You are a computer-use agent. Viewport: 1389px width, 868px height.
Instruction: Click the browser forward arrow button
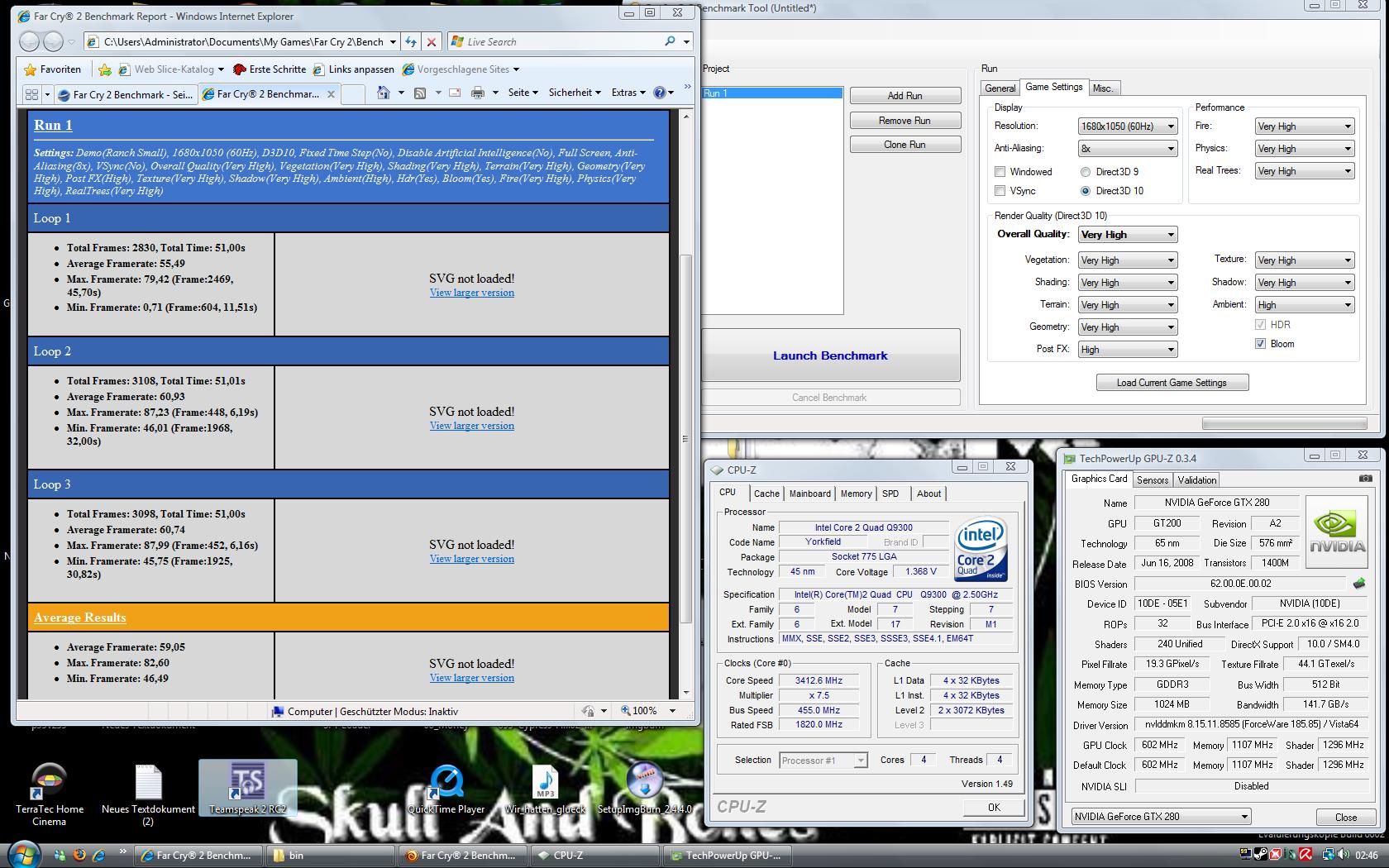tap(53, 41)
